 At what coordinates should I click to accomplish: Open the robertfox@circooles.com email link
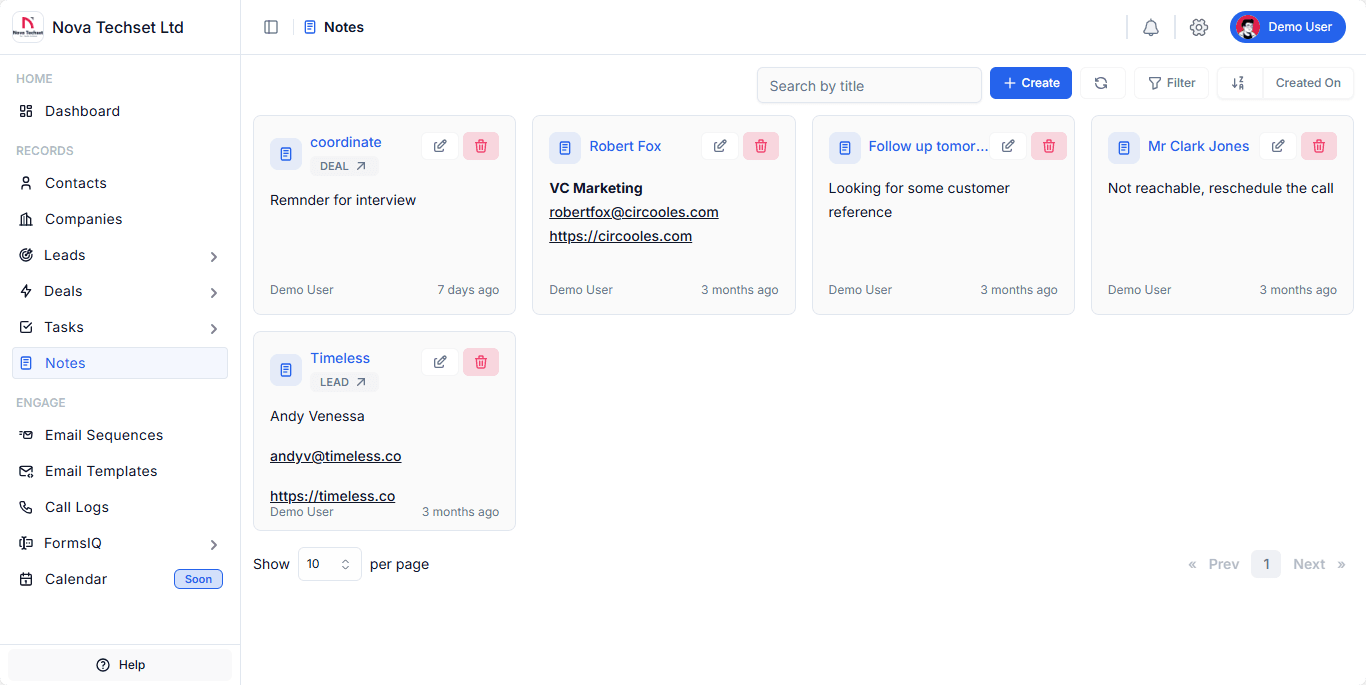tap(634, 212)
